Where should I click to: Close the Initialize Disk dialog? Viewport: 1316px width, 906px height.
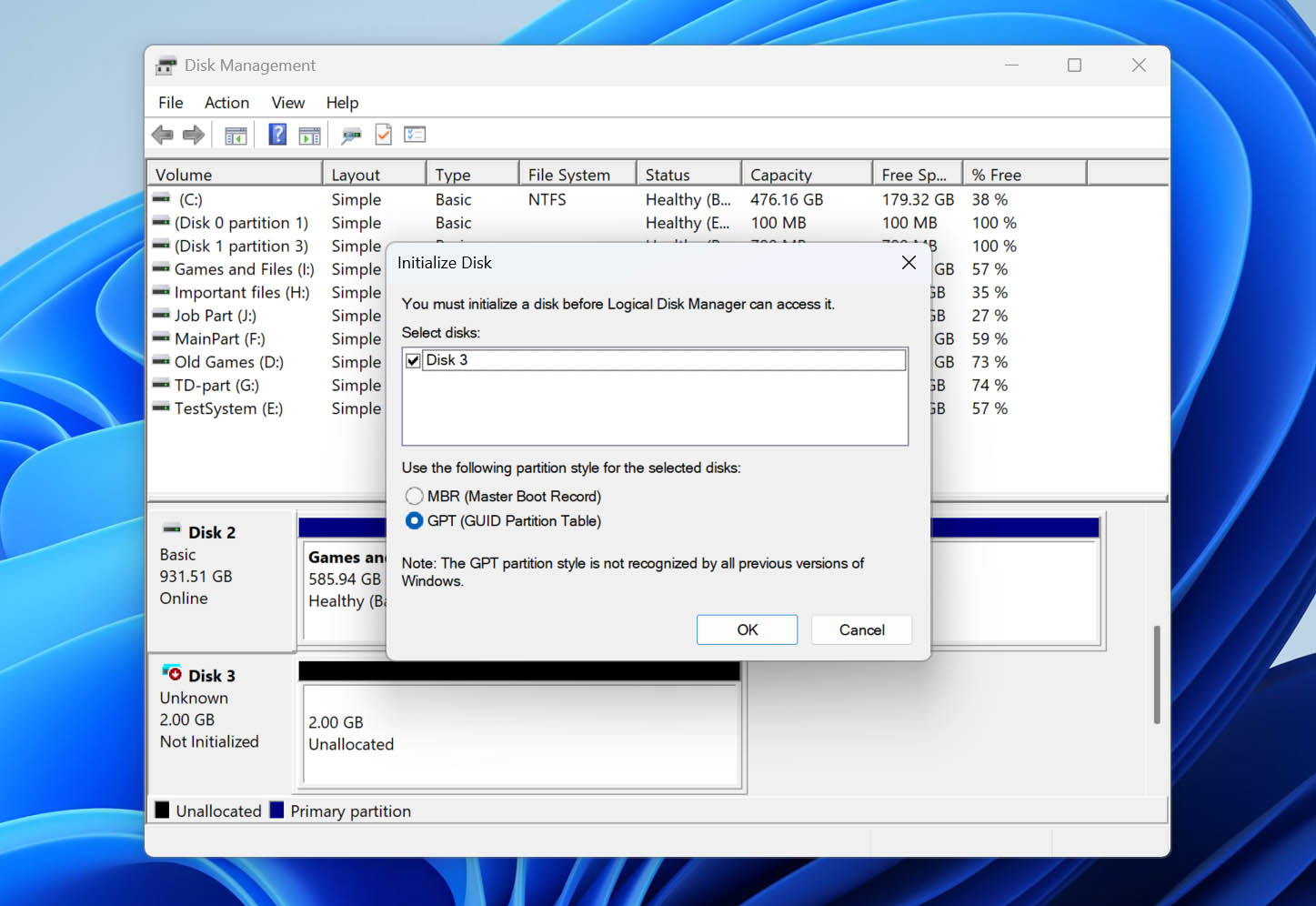pyautogui.click(x=909, y=263)
